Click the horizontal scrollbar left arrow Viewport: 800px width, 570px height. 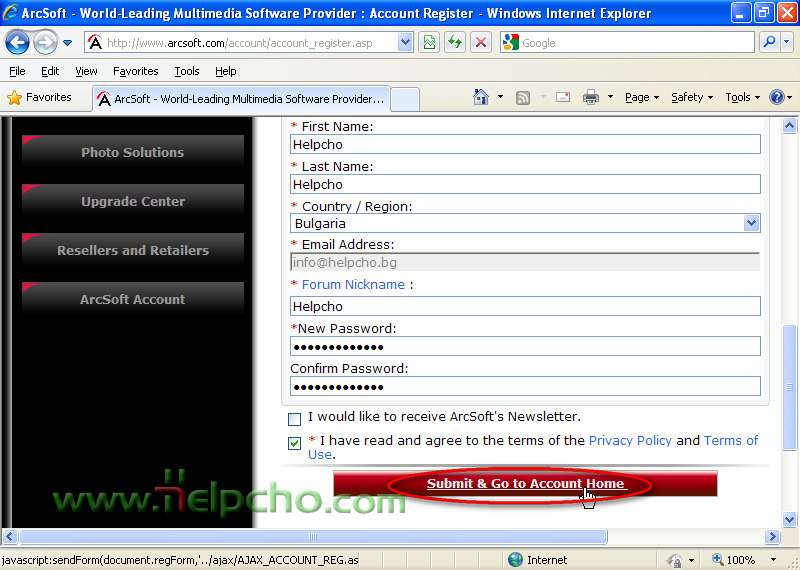pos(10,536)
